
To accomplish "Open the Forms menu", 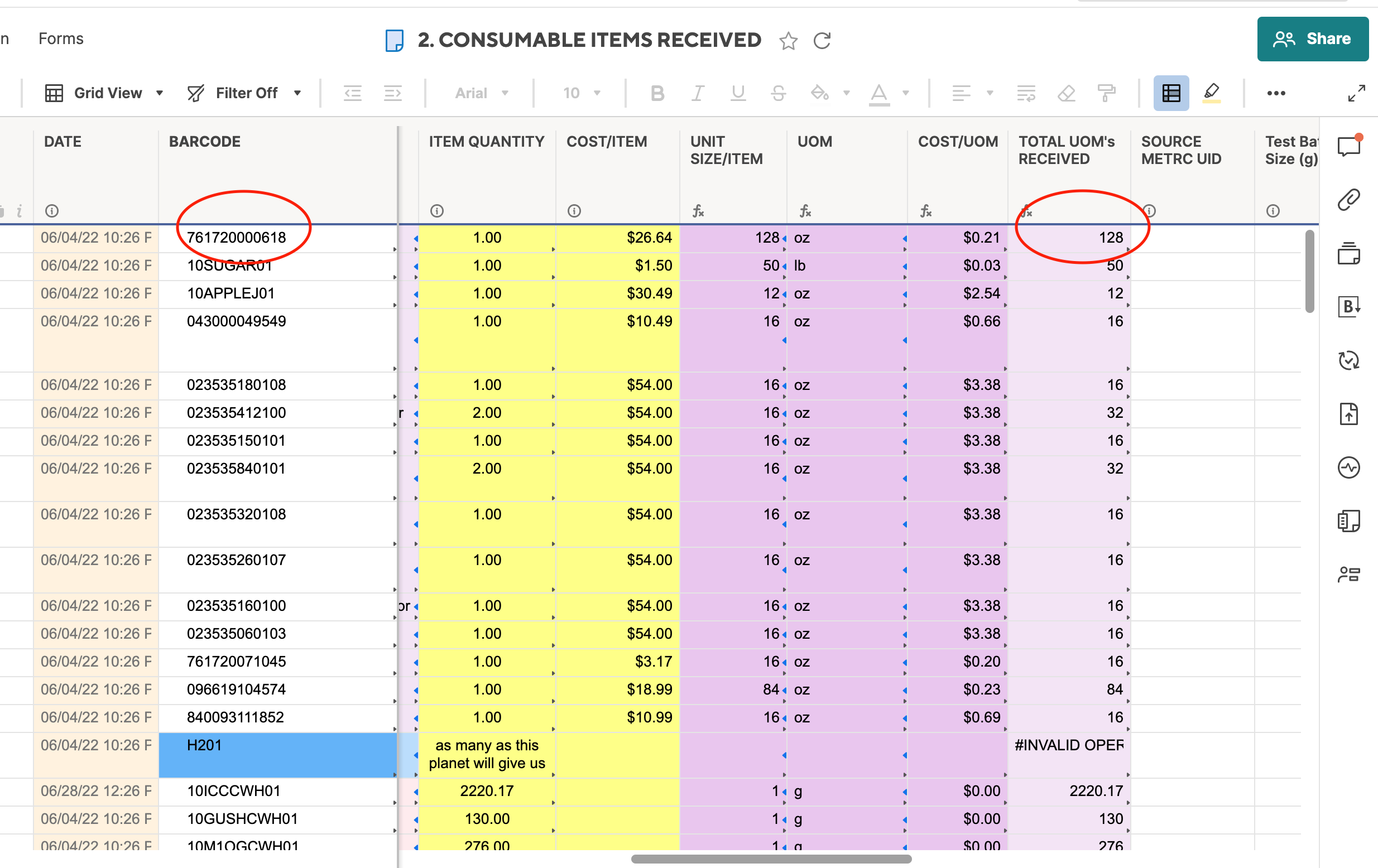I will pyautogui.click(x=61, y=38).
